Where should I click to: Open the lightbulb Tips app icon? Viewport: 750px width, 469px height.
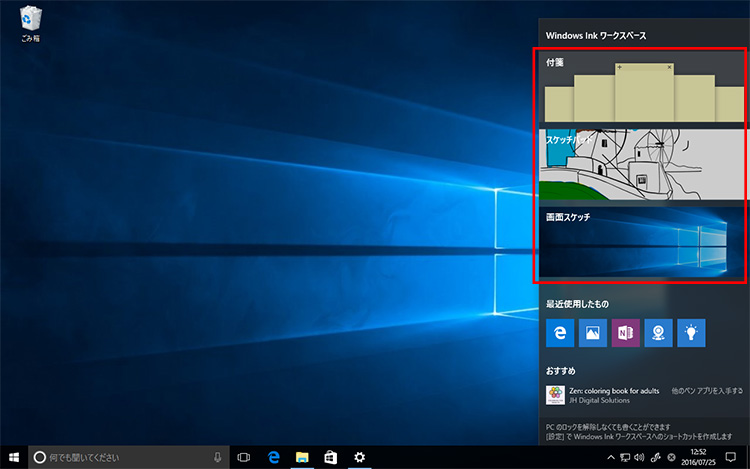pyautogui.click(x=692, y=333)
